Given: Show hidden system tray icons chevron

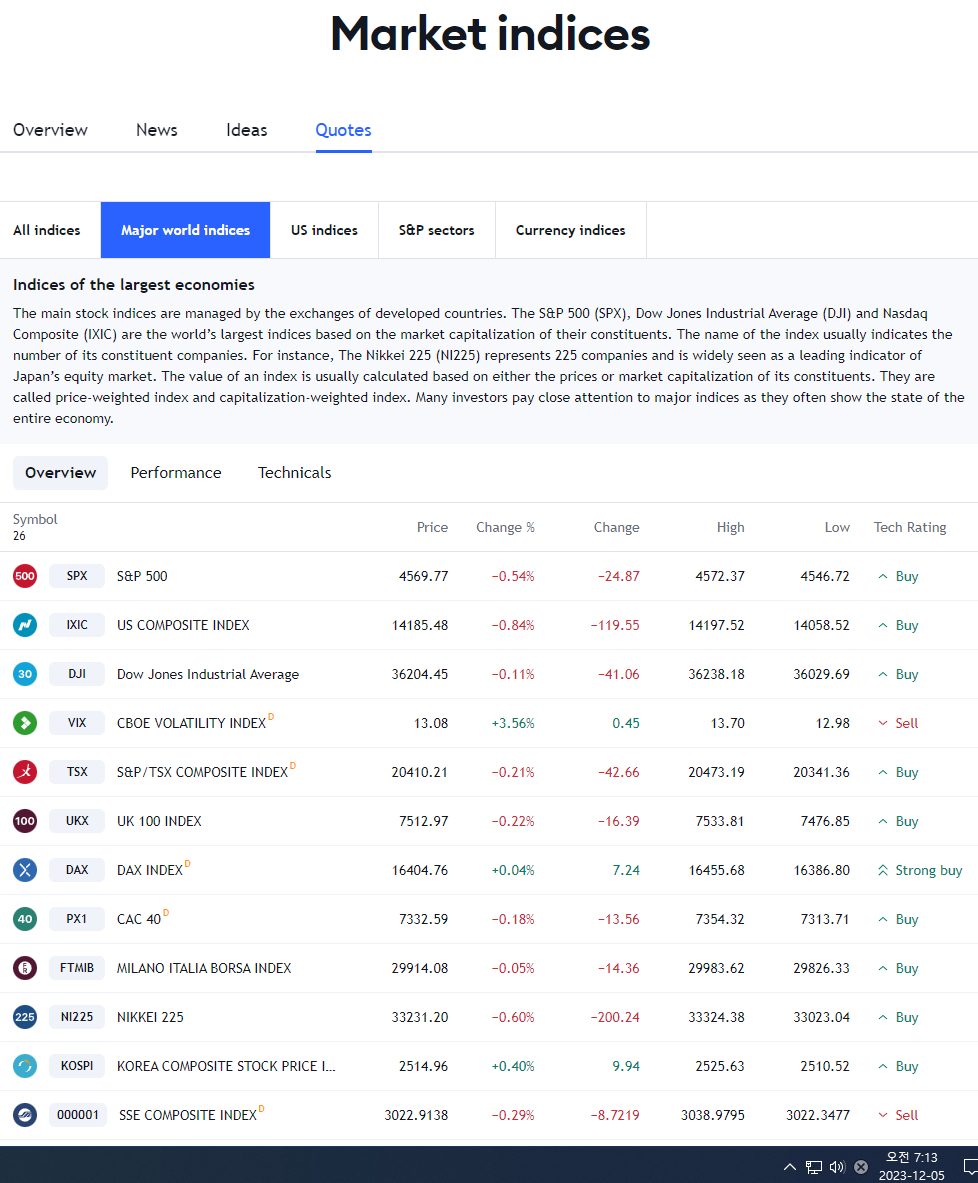Looking at the screenshot, I should pos(789,1167).
